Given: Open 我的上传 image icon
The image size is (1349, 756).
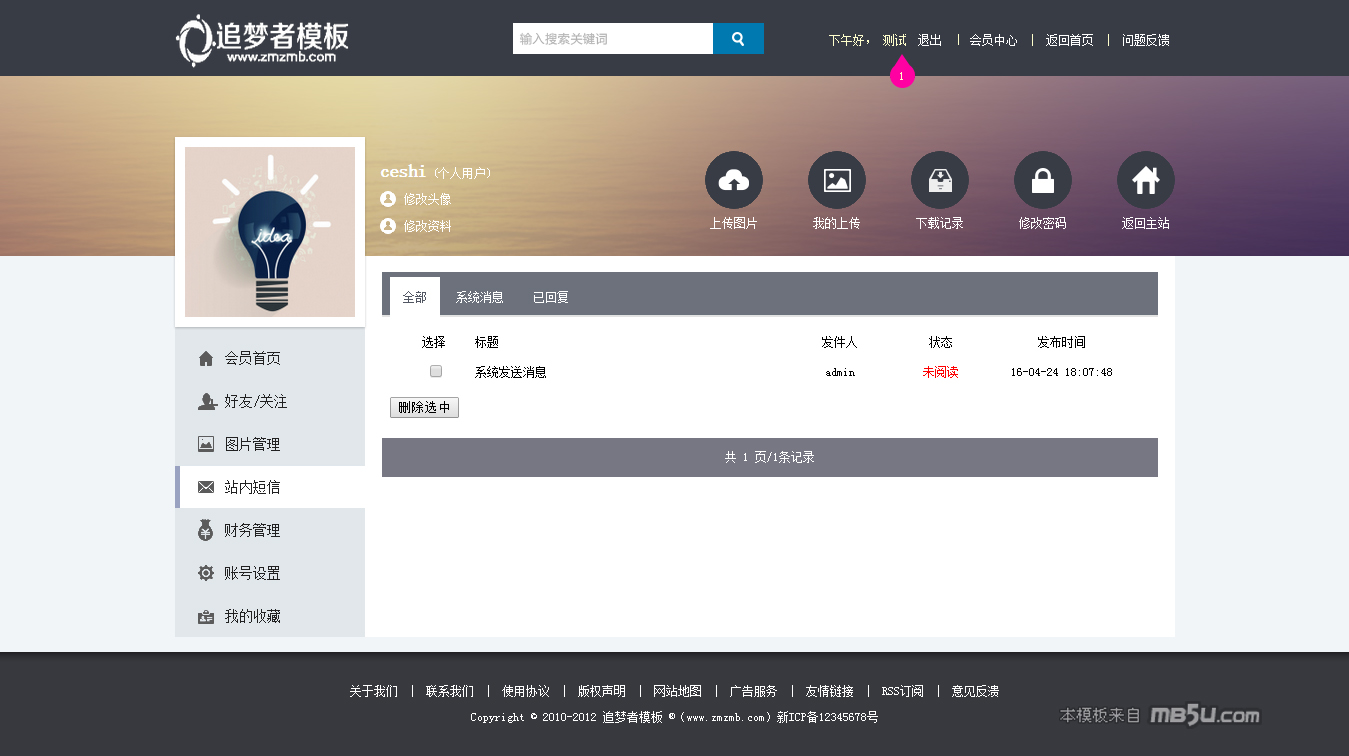Looking at the screenshot, I should point(836,181).
